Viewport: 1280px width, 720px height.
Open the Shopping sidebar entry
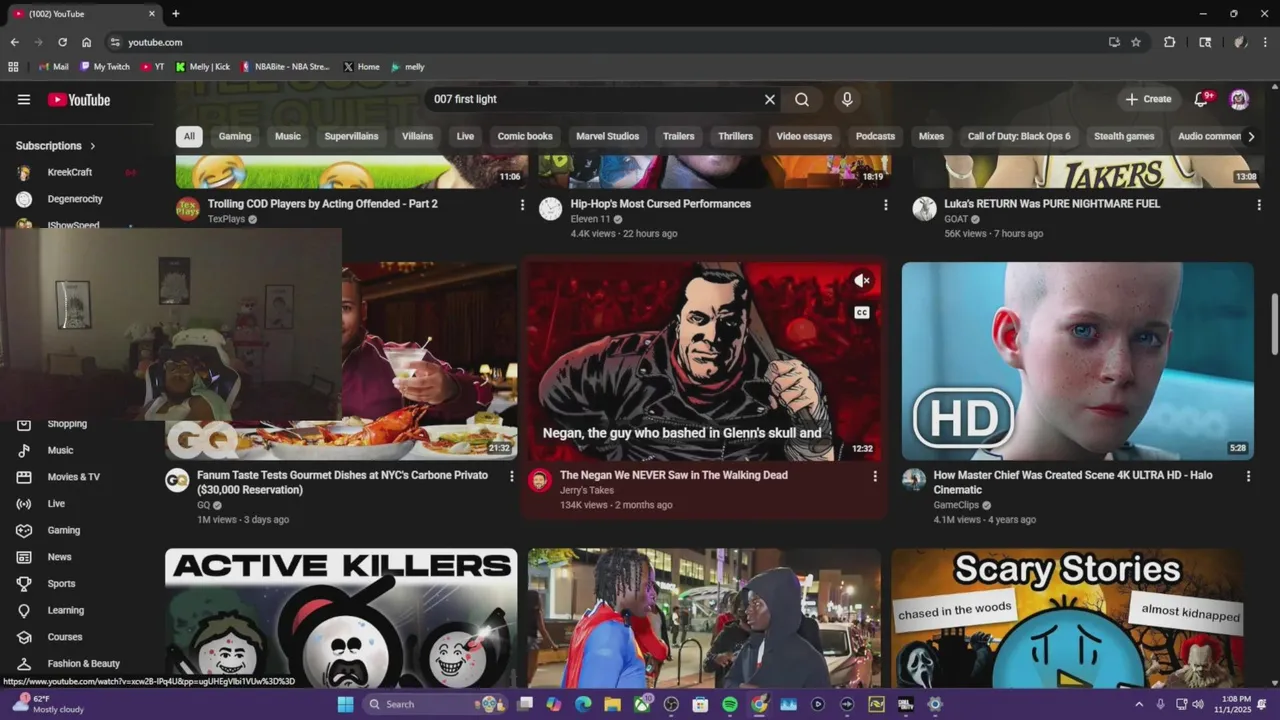point(67,424)
